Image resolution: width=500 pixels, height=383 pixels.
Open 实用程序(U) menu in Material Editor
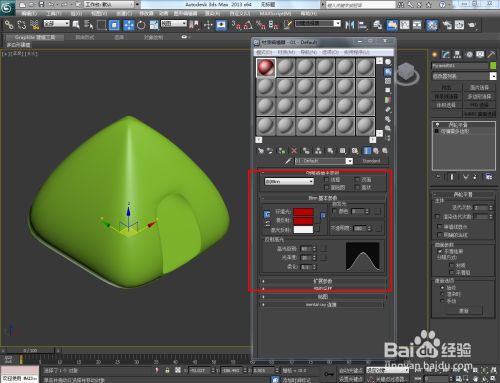coord(357,52)
